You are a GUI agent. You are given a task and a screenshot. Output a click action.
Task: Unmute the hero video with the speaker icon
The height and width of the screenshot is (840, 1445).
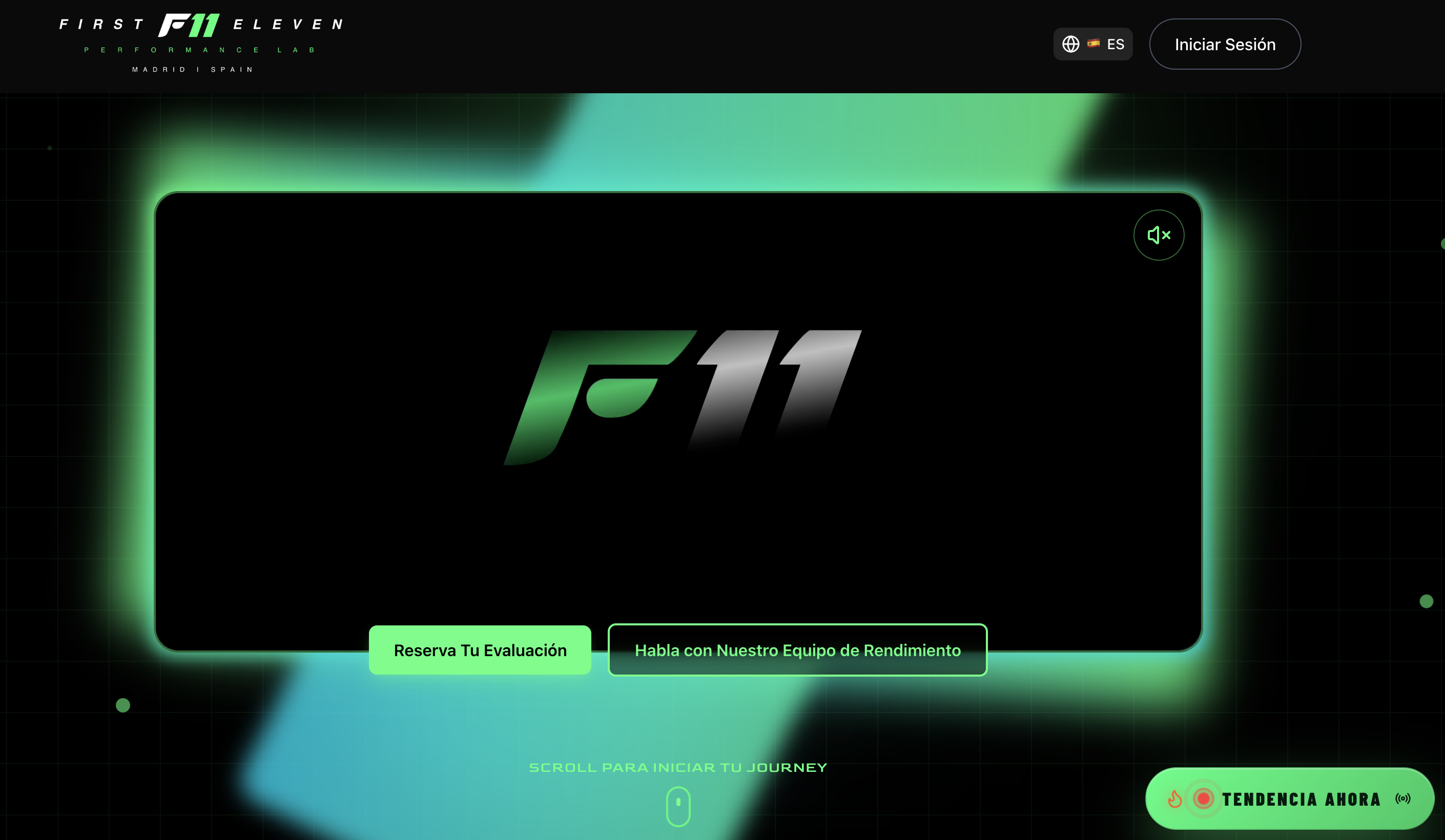pyautogui.click(x=1158, y=235)
